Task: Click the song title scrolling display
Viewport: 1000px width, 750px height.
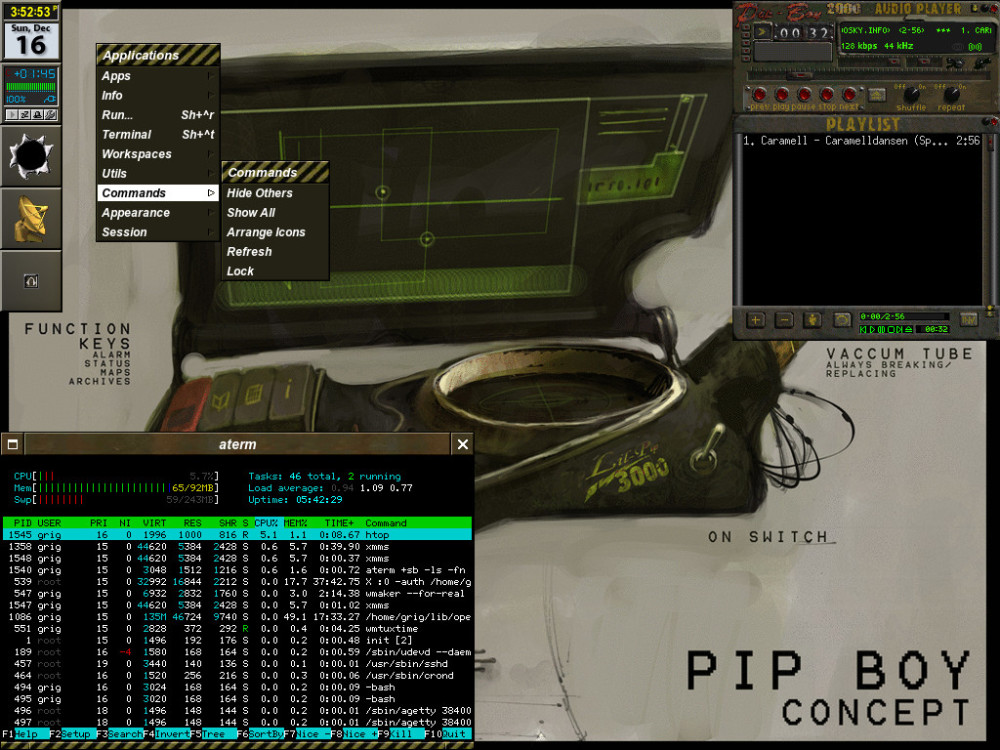Action: click(x=916, y=30)
